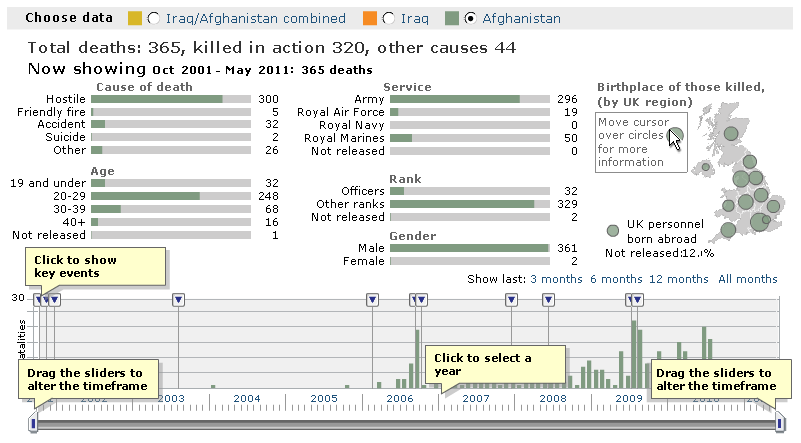Image resolution: width=801 pixels, height=443 pixels.
Task: Open the key event marker in late 2005
Action: point(372,300)
